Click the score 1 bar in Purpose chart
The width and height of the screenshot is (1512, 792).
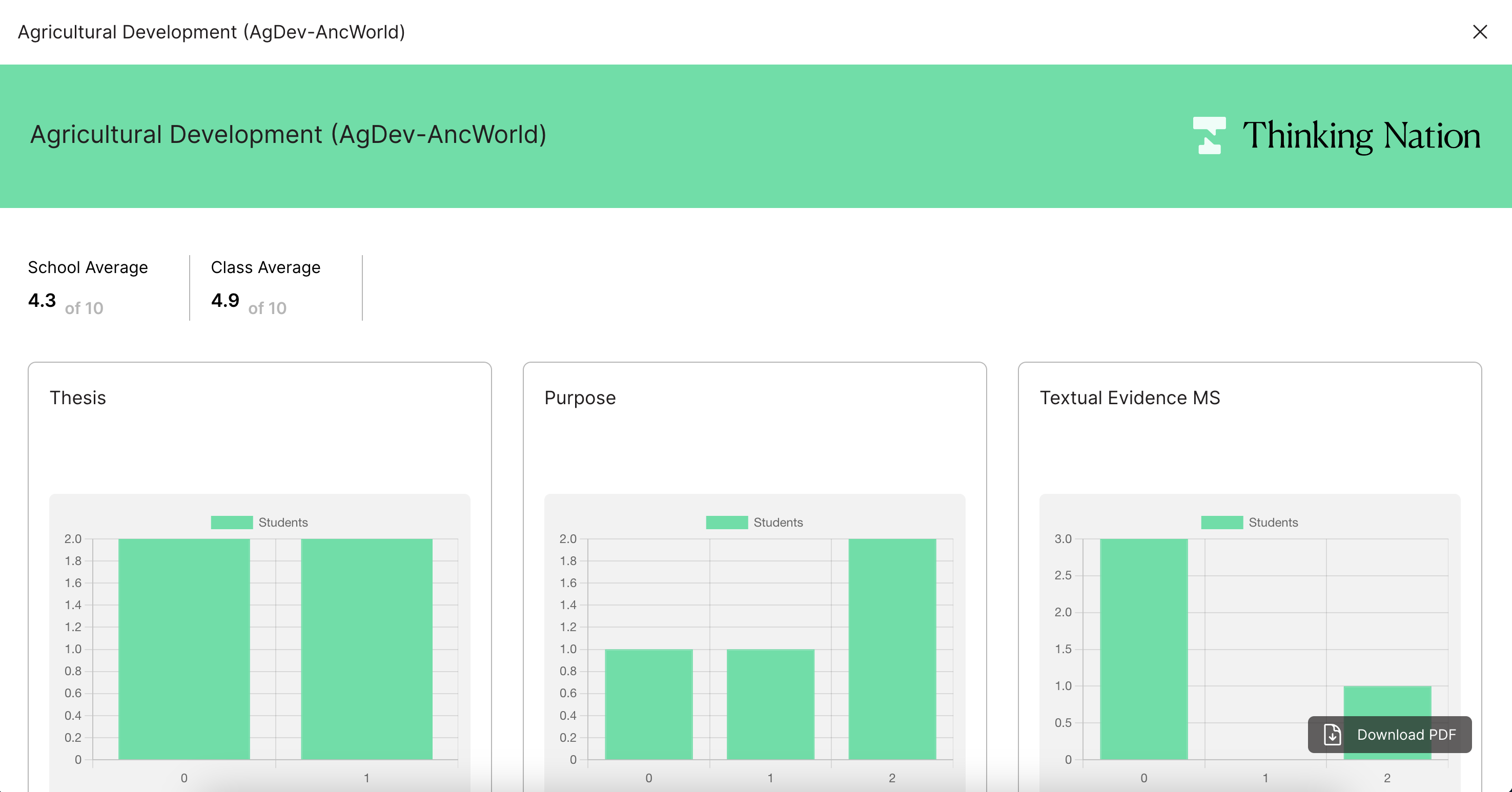[x=770, y=704]
